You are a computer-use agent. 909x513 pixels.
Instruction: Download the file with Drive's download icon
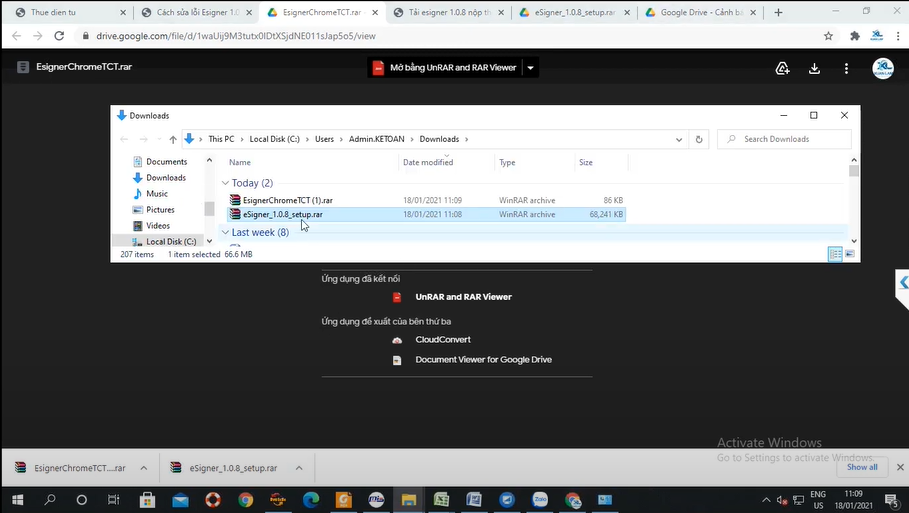[x=814, y=68]
